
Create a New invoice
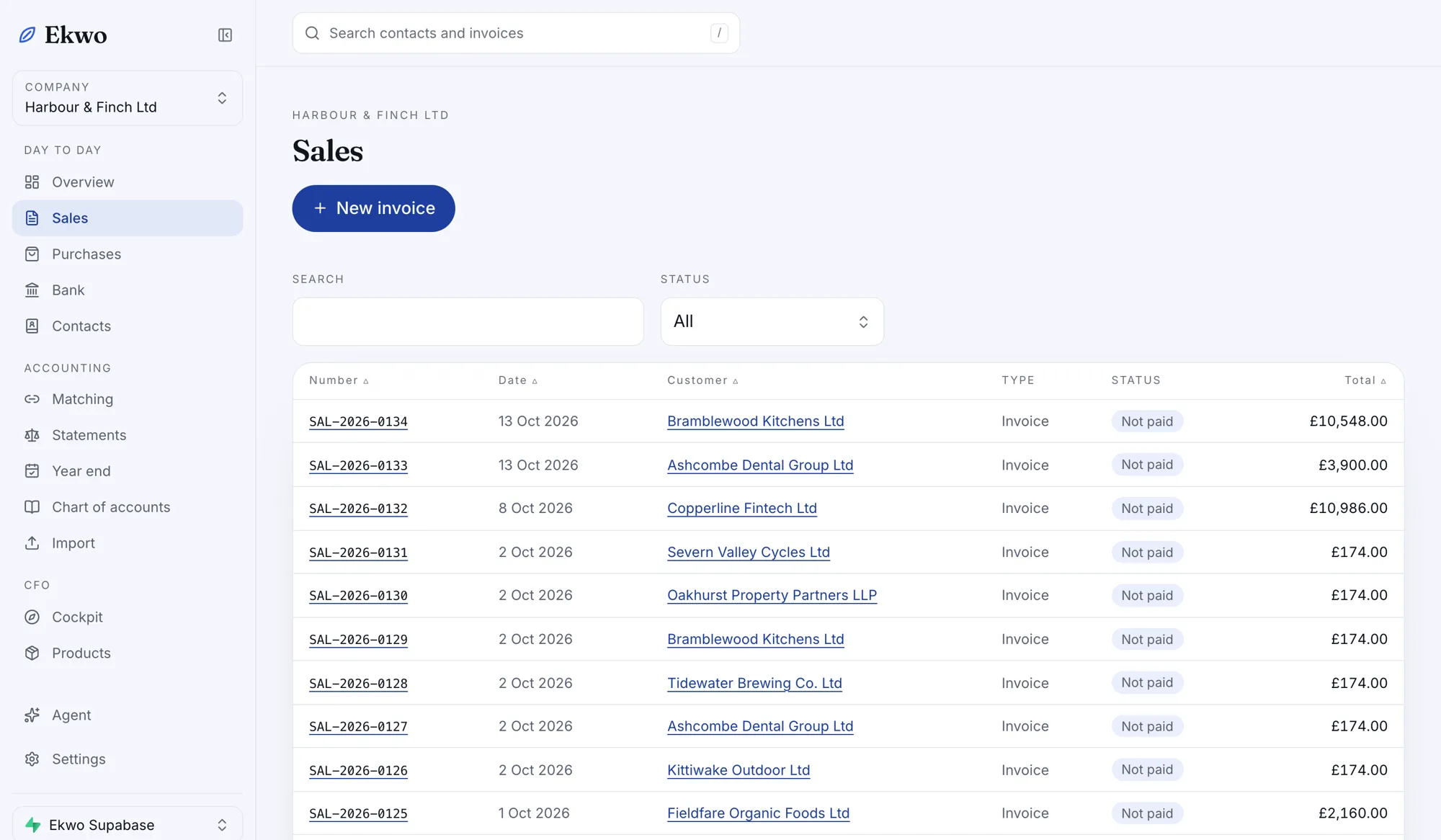pos(373,208)
